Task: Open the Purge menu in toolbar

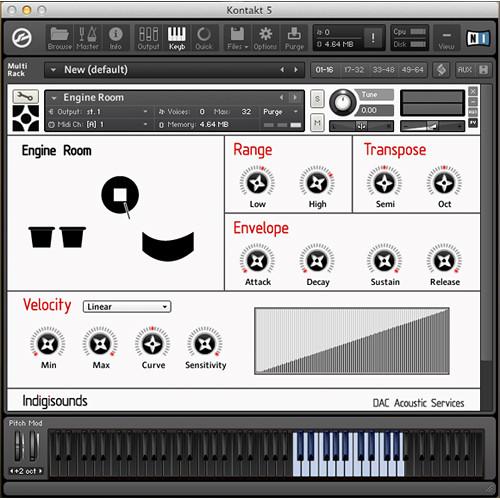Action: coord(294,38)
